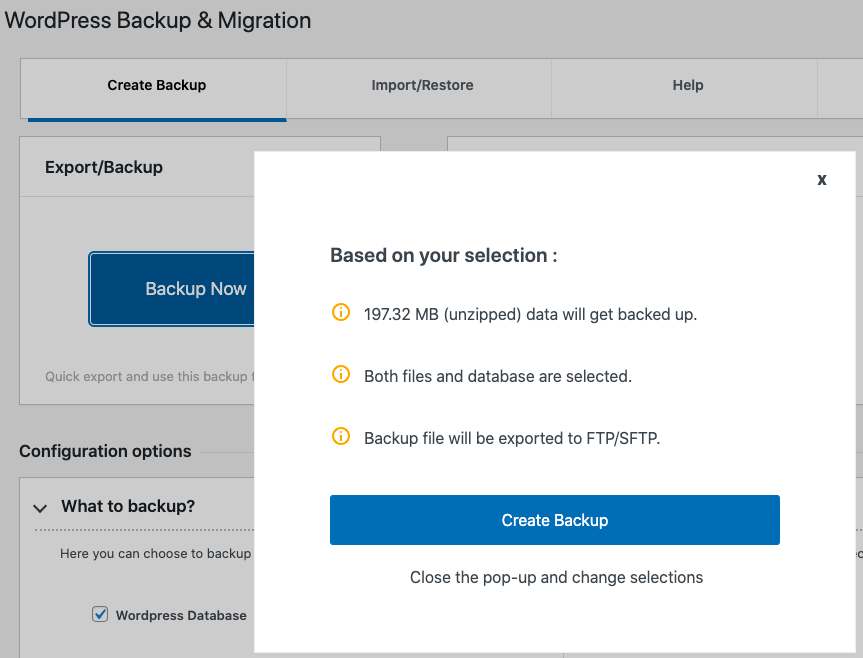The width and height of the screenshot is (863, 658).
Task: Click the info icon beside files and database
Action: (x=341, y=375)
